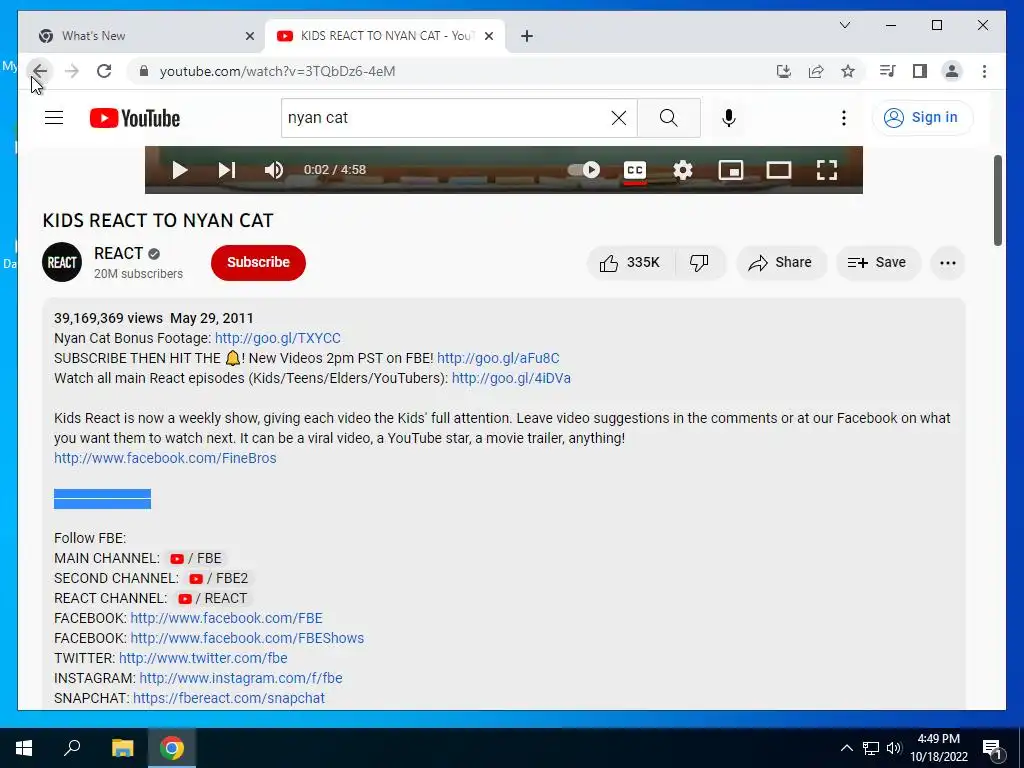The image size is (1024, 768).
Task: Open the FBE main channel link
Action: click(195, 558)
